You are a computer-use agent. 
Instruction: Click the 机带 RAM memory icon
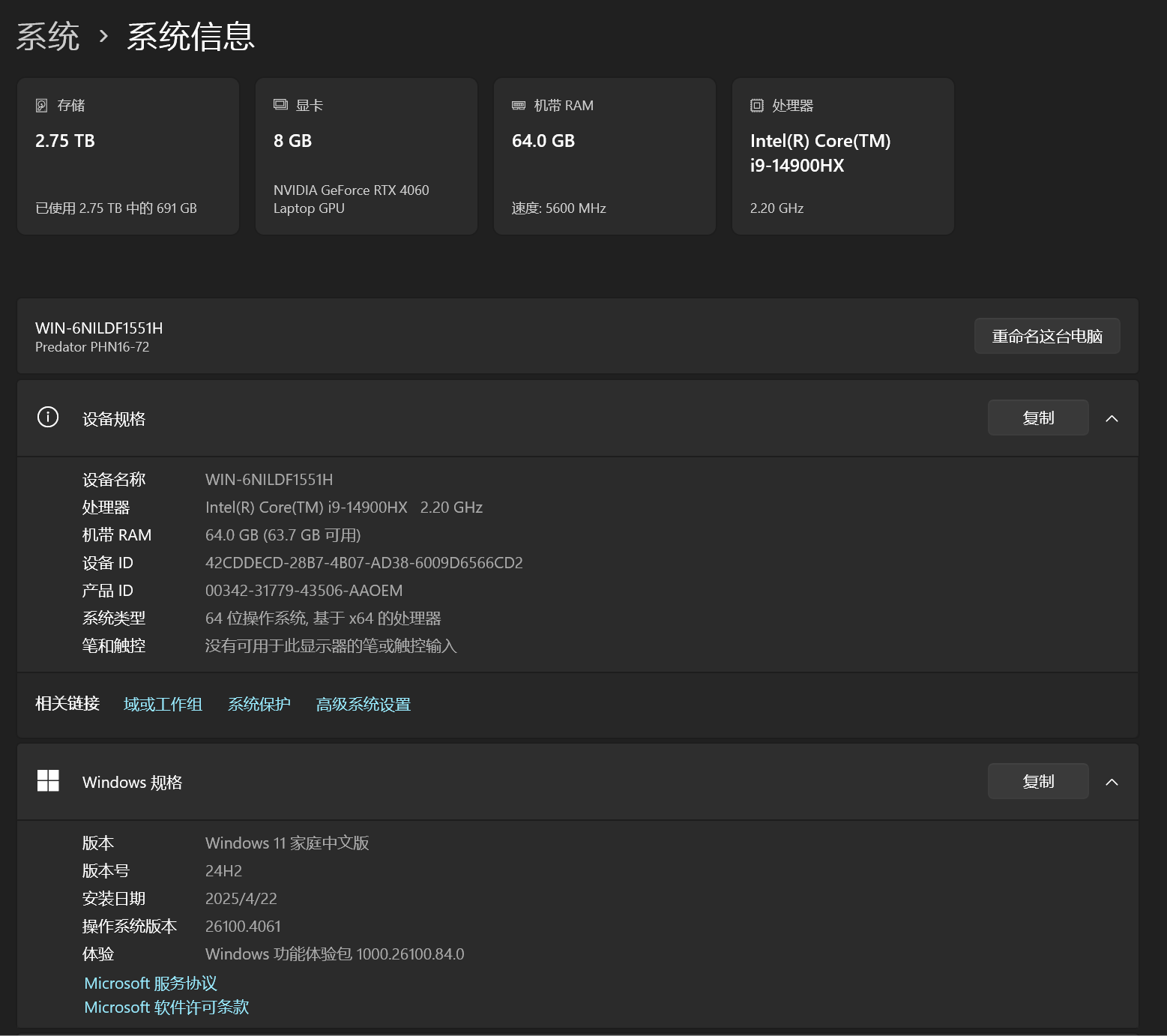coord(519,106)
